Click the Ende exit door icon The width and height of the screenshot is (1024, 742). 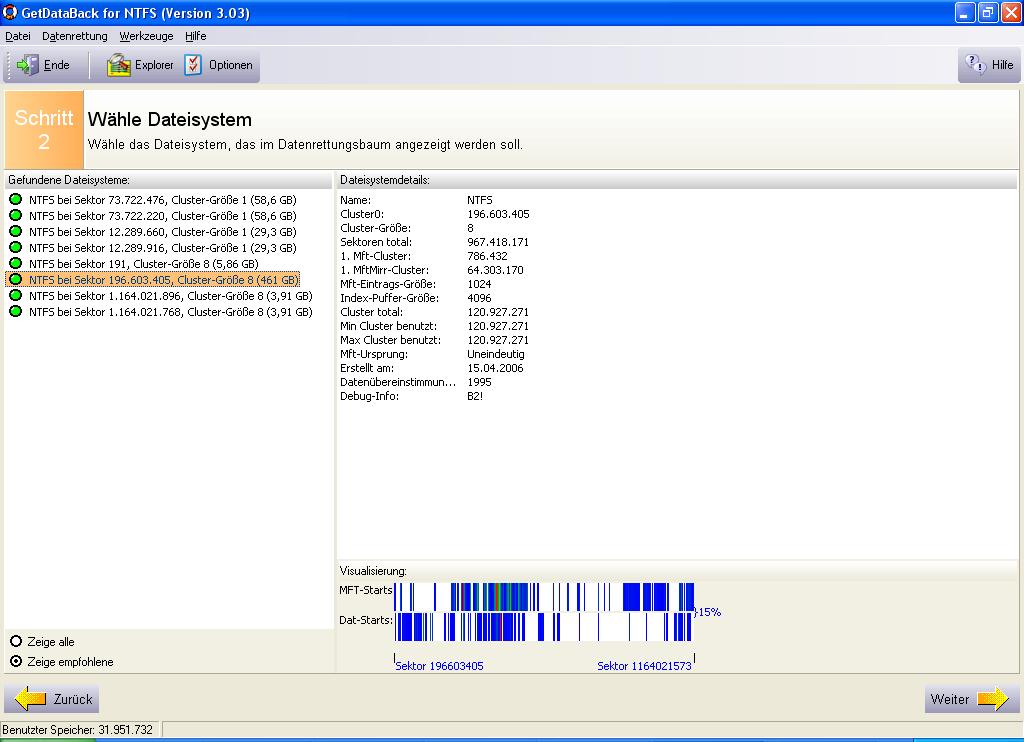pos(27,65)
